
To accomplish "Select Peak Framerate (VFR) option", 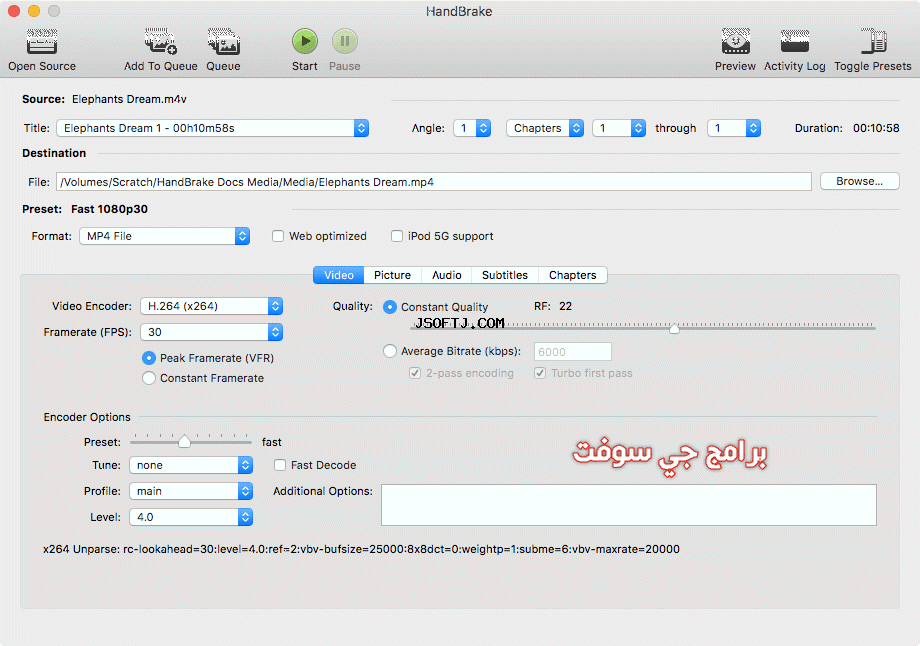I will 149,358.
